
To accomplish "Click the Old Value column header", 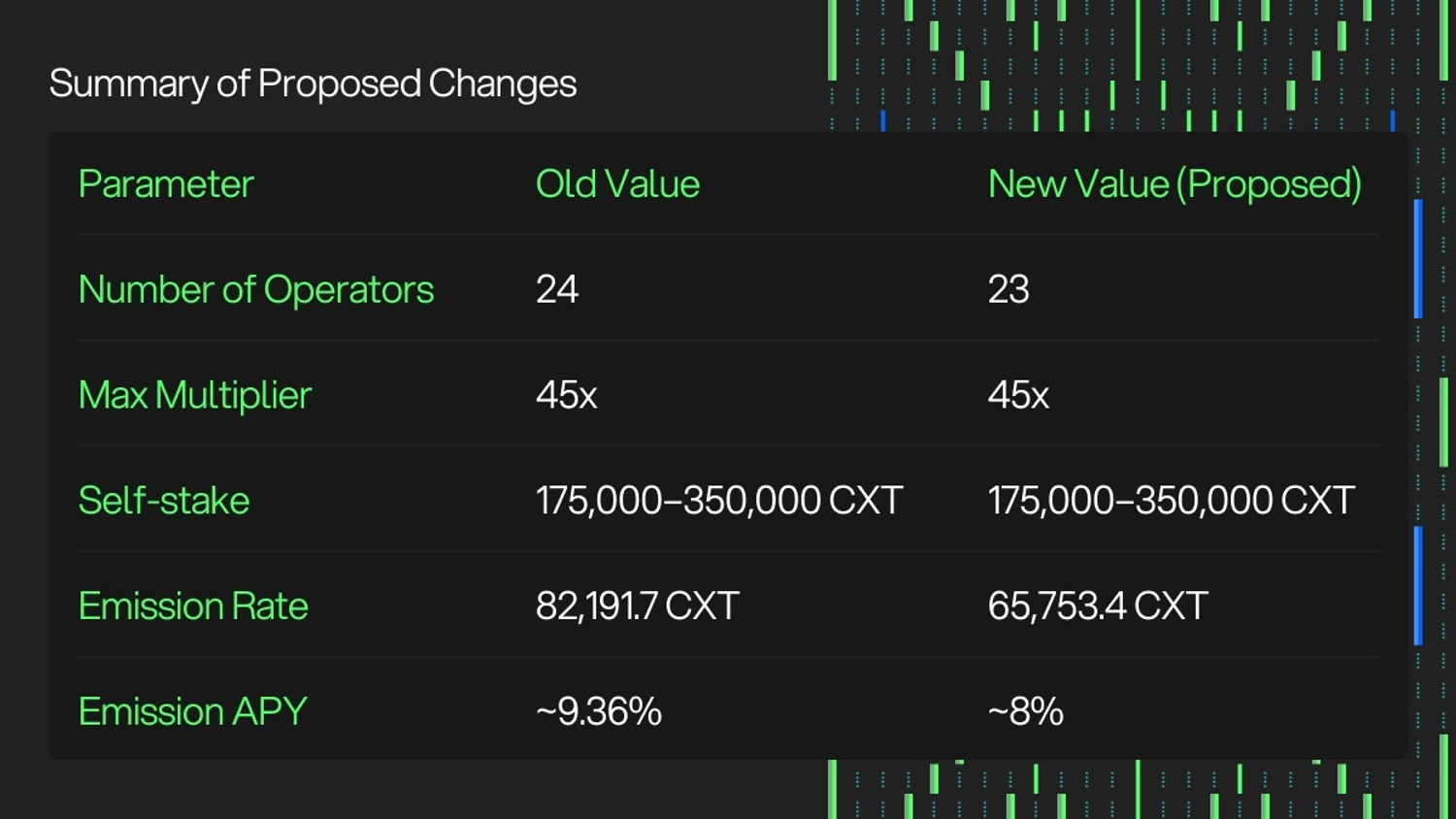I will (x=617, y=184).
